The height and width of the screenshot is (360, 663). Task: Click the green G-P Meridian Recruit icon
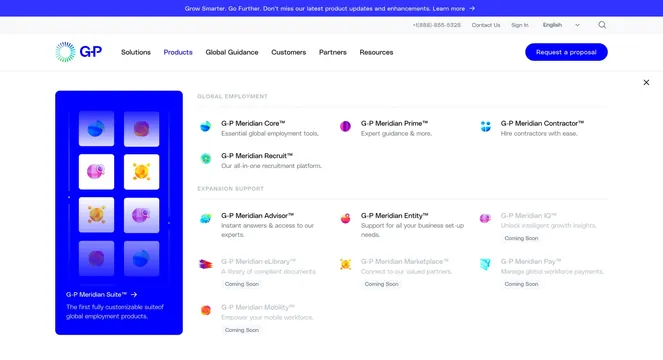pyautogui.click(x=205, y=159)
